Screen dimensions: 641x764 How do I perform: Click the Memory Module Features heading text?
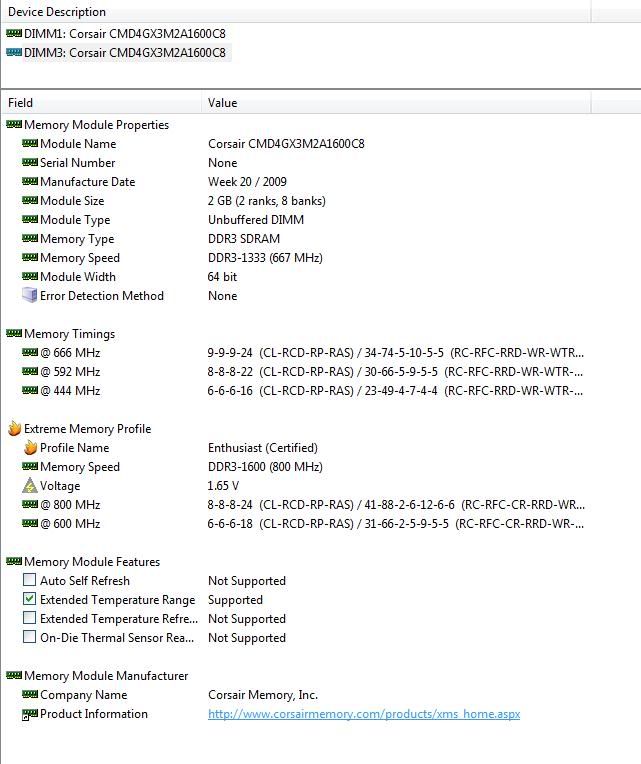point(92,562)
